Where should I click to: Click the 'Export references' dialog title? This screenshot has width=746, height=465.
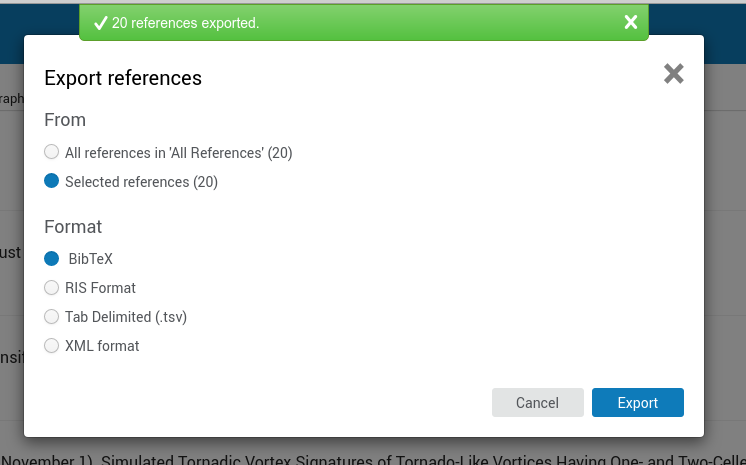(123, 78)
